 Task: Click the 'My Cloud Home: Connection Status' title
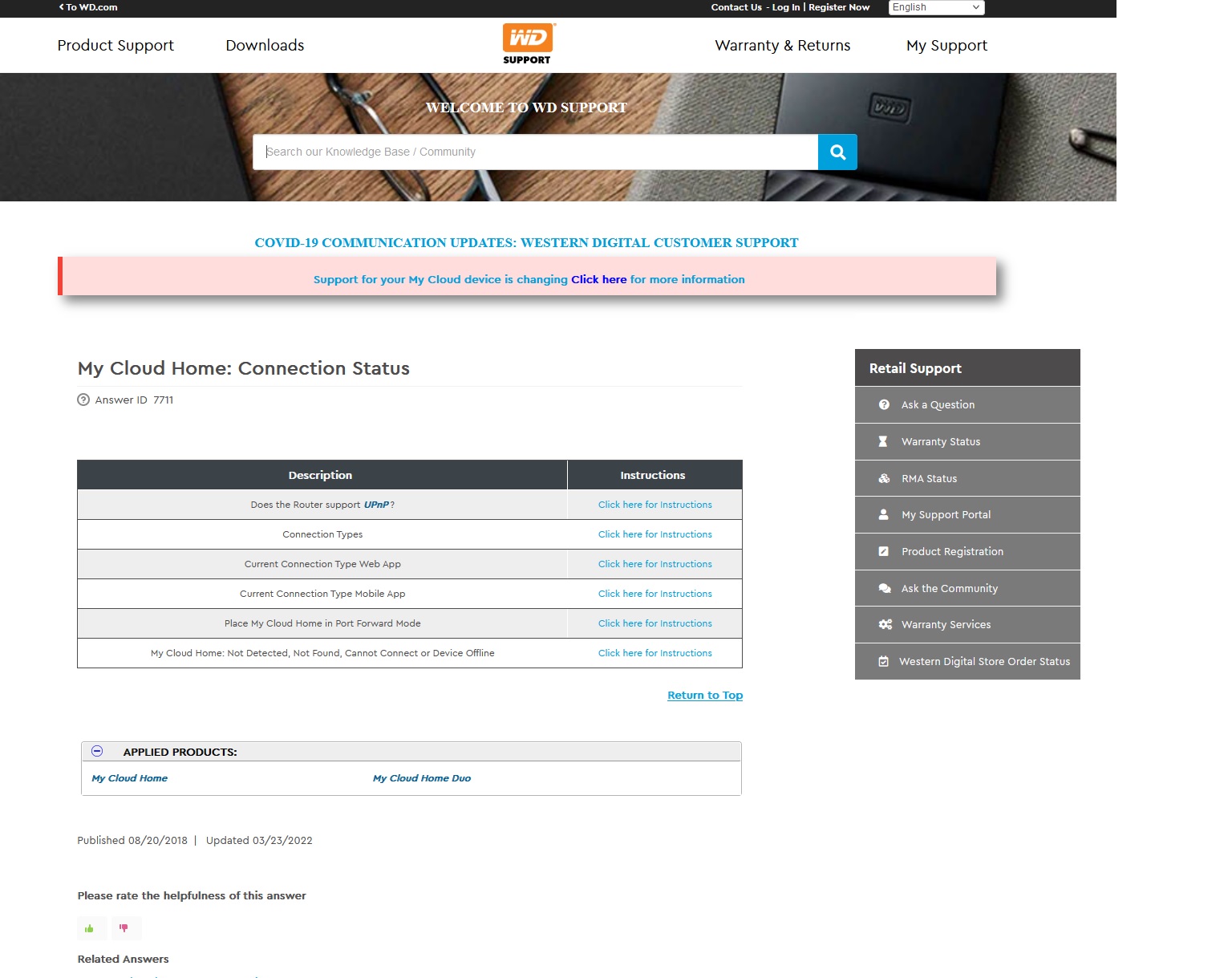click(243, 368)
